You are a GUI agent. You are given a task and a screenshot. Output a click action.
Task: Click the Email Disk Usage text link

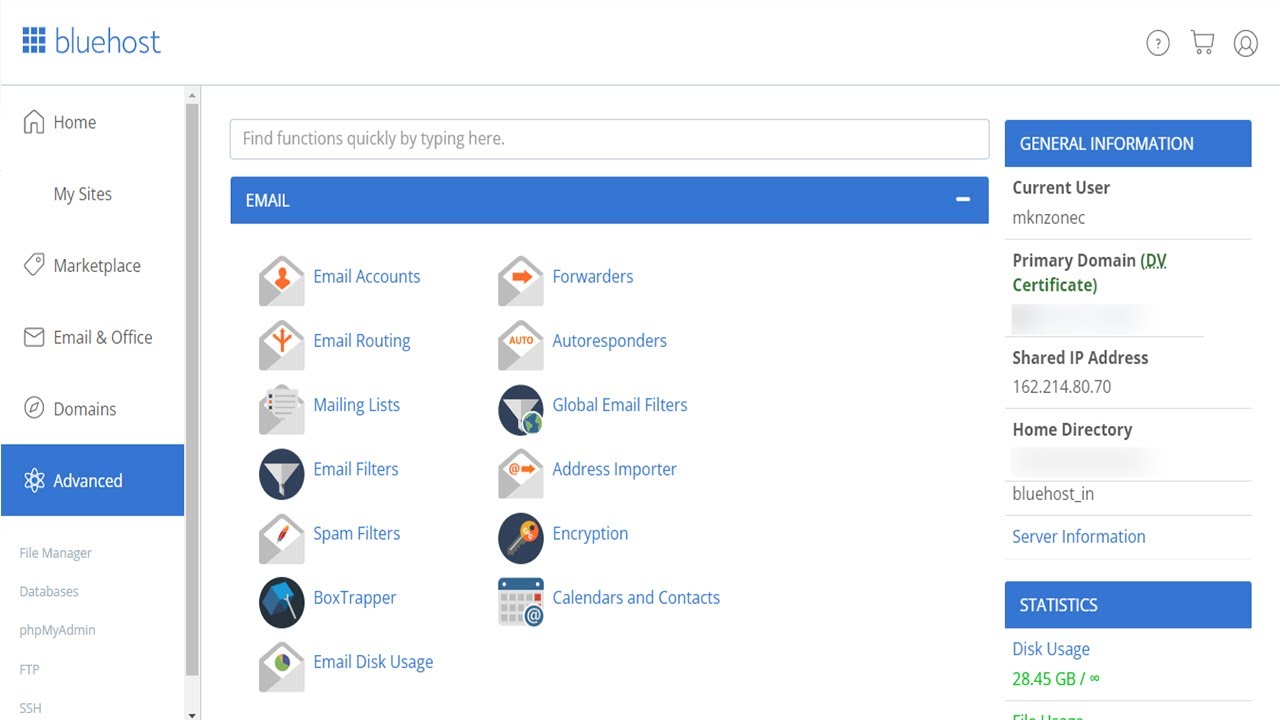pos(373,662)
